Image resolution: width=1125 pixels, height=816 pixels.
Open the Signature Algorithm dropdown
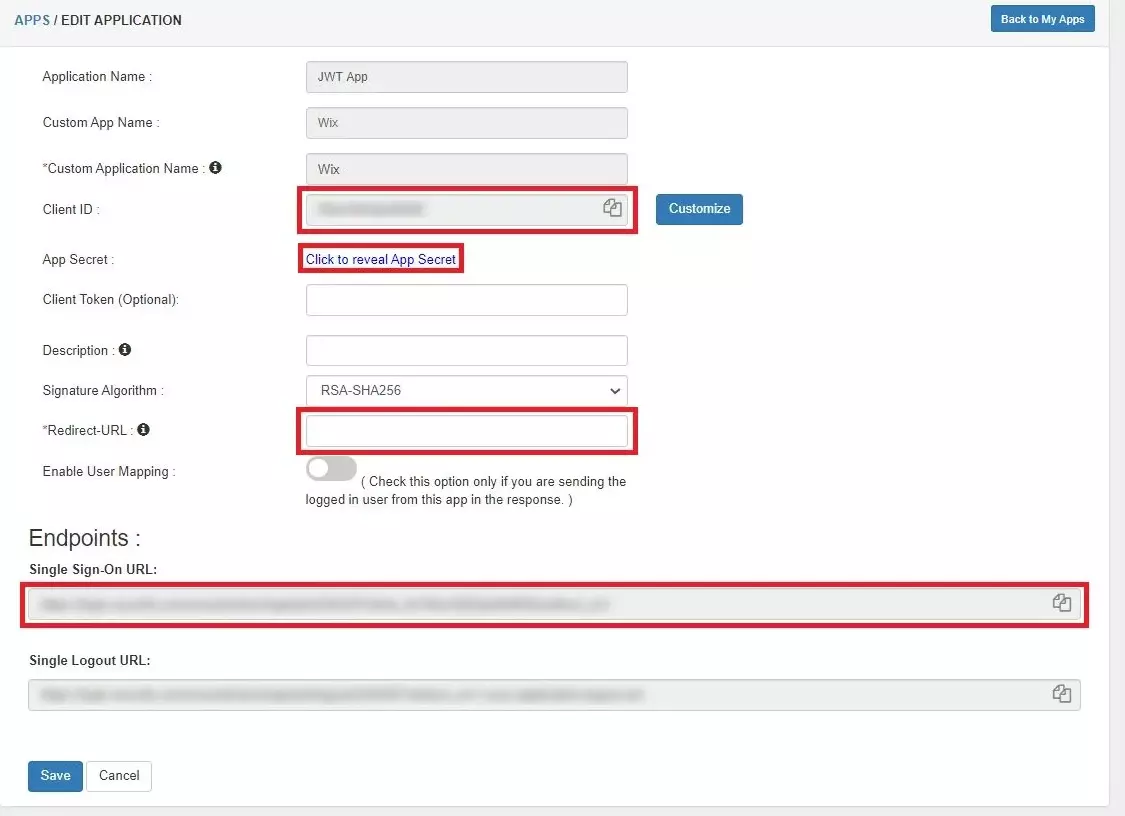click(x=466, y=390)
